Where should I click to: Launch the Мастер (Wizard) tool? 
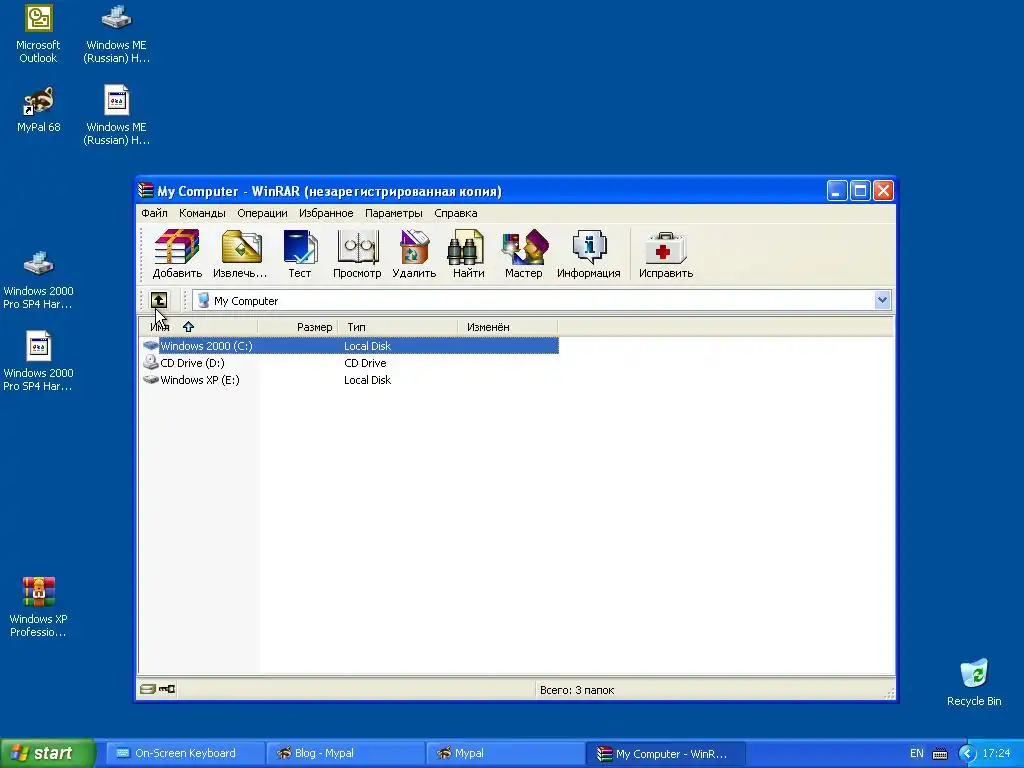pos(524,254)
